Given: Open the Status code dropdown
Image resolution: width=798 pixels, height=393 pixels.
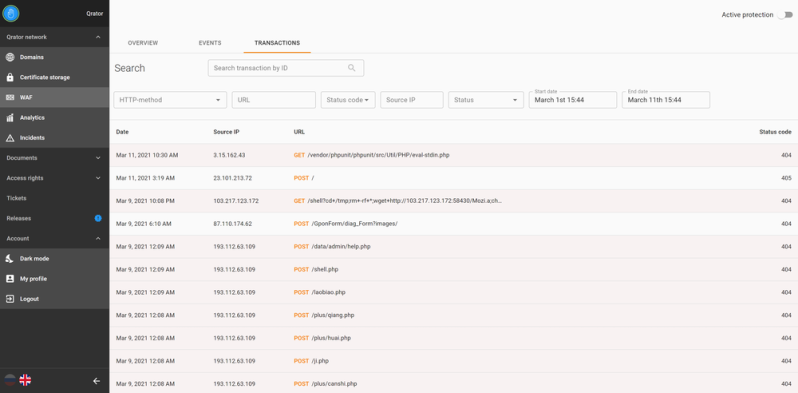Looking at the screenshot, I should coord(348,100).
